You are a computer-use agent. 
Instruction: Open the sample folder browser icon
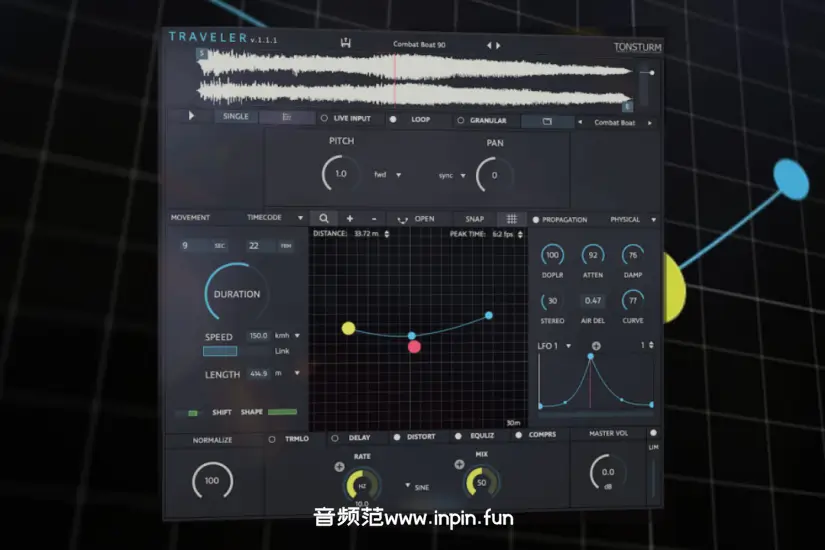point(547,122)
